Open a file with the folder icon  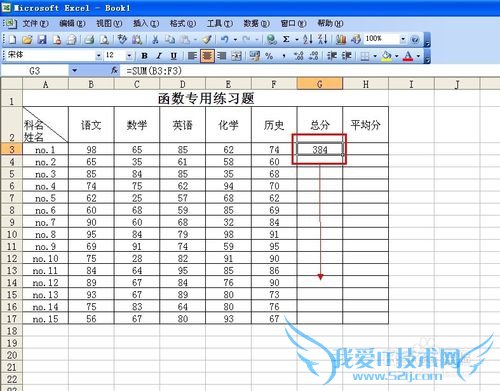point(27,40)
